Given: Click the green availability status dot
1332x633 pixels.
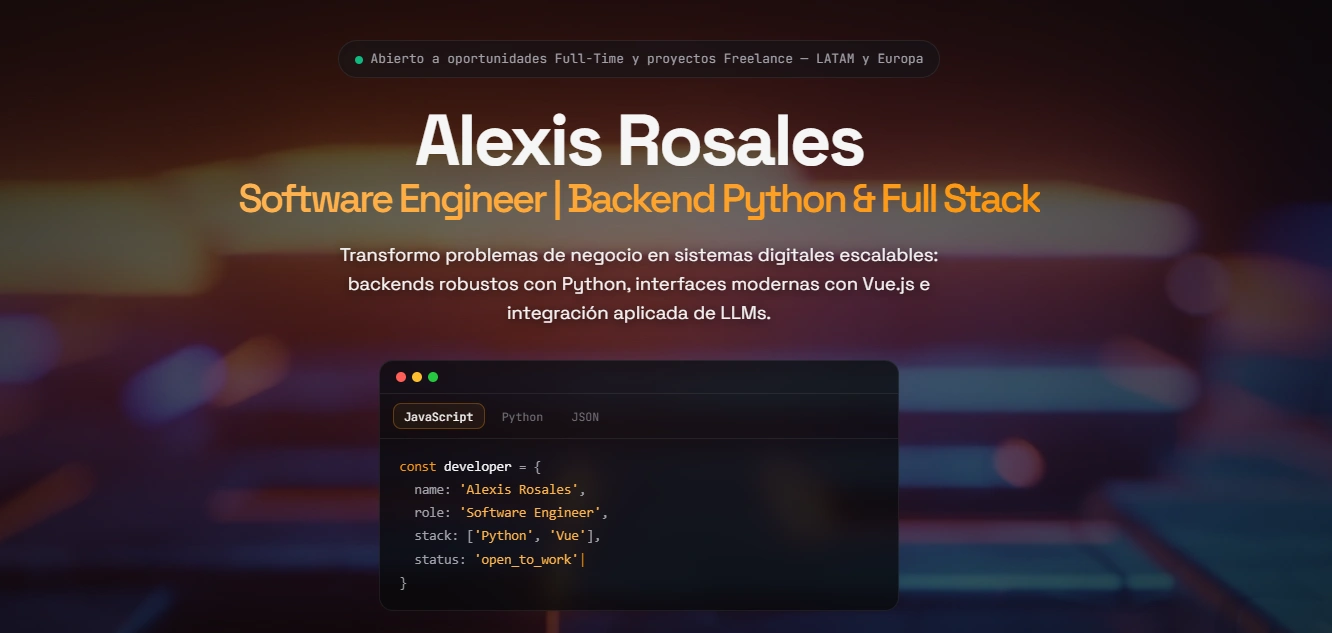Looking at the screenshot, I should (x=359, y=59).
